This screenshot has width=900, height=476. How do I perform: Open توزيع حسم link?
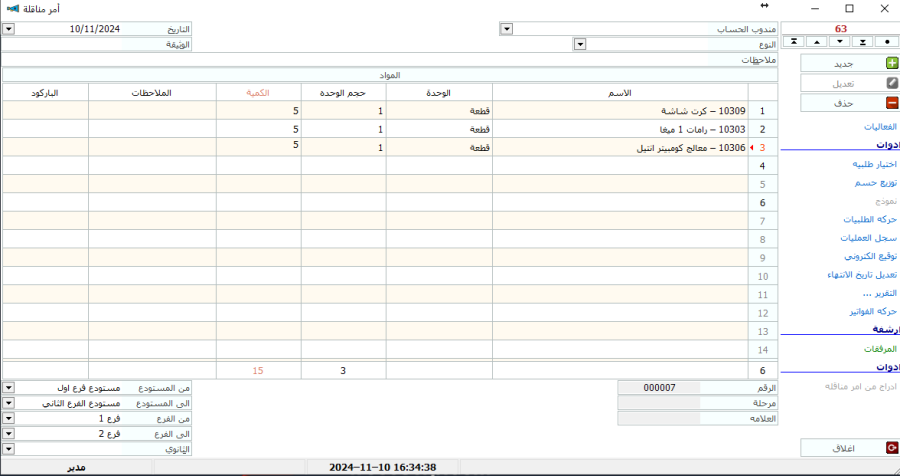pos(875,183)
